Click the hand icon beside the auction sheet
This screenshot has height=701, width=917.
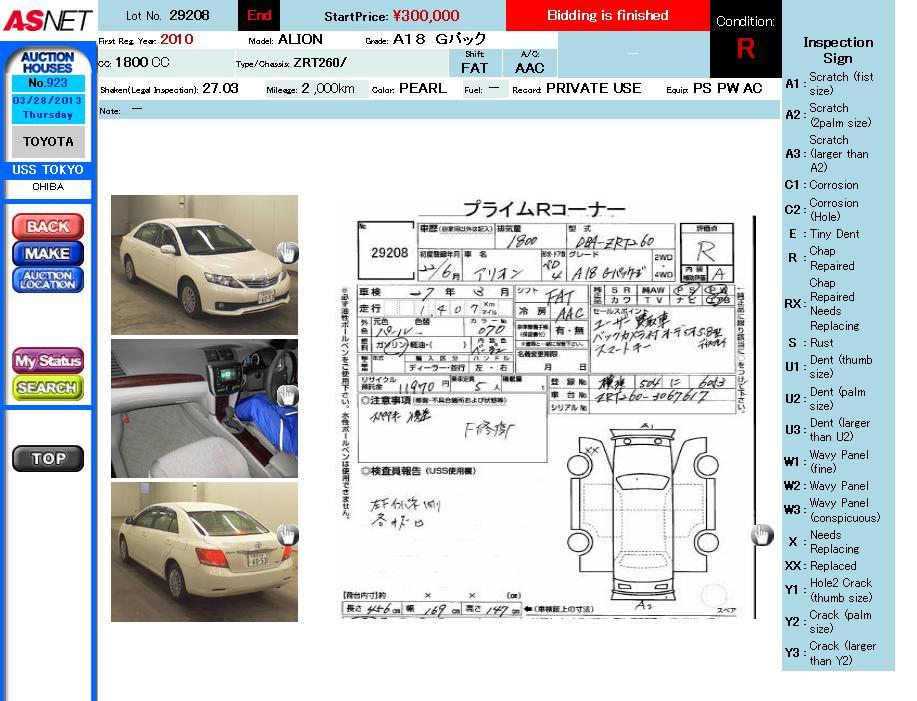click(x=762, y=535)
